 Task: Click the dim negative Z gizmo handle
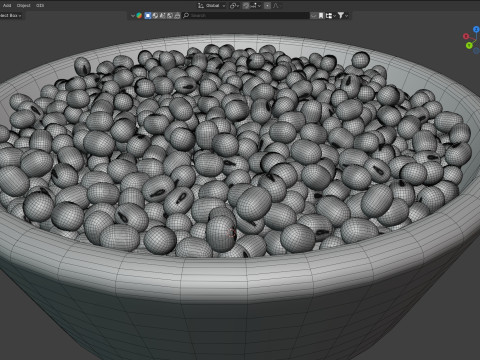[x=476, y=51]
